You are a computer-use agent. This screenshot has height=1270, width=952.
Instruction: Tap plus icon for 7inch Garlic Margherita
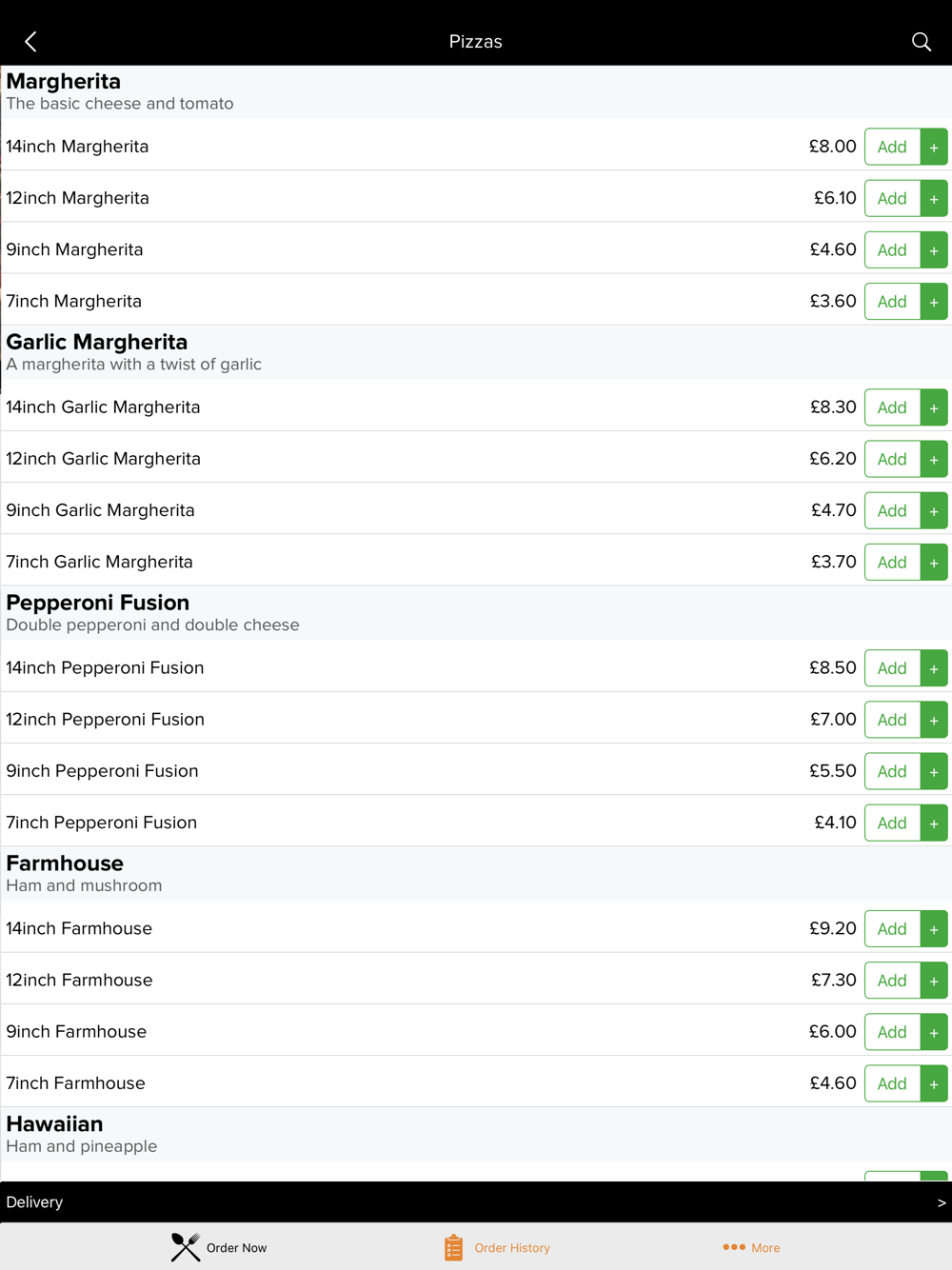pyautogui.click(x=934, y=562)
